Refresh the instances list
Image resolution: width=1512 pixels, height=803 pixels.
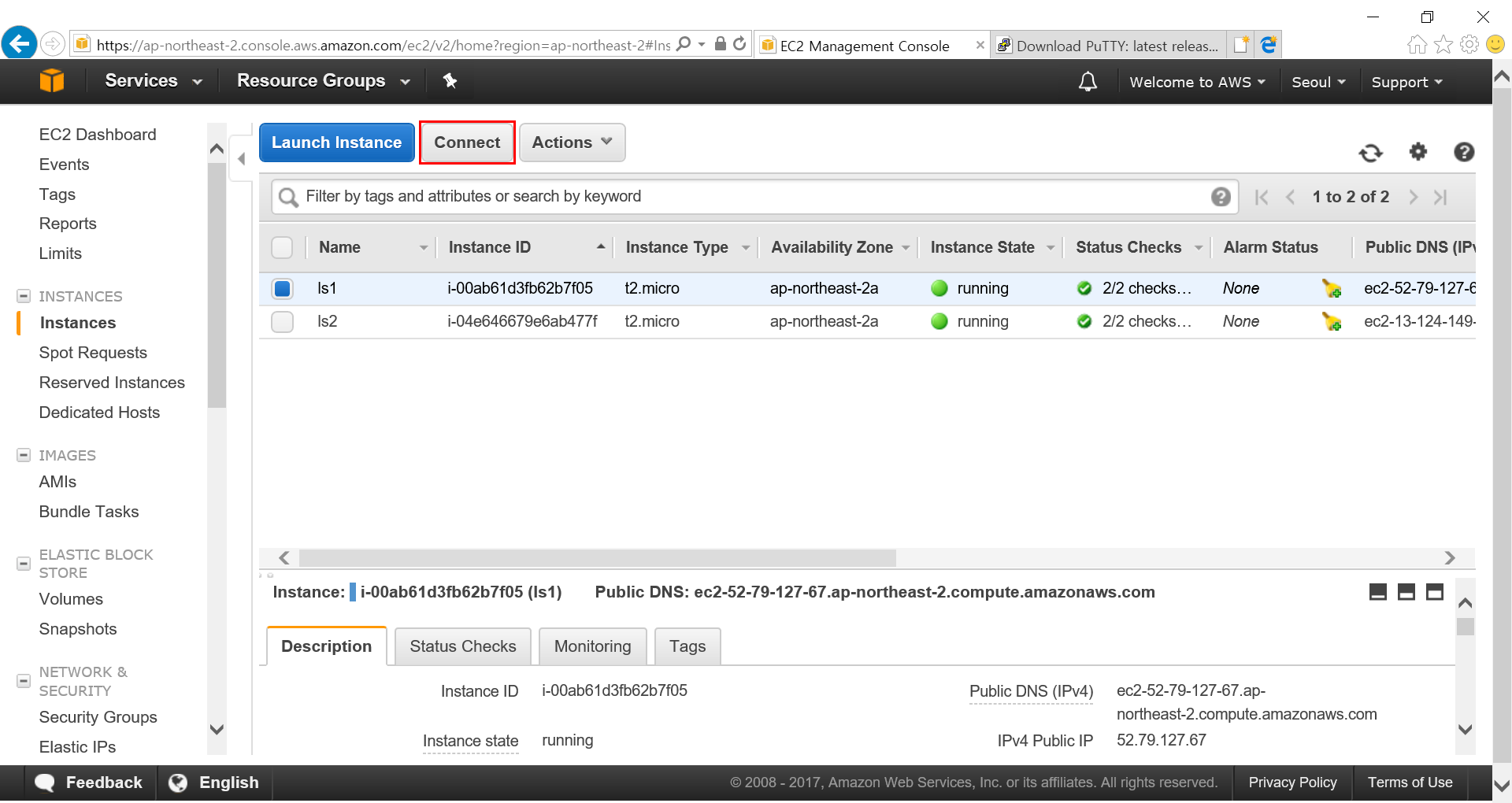click(1371, 152)
